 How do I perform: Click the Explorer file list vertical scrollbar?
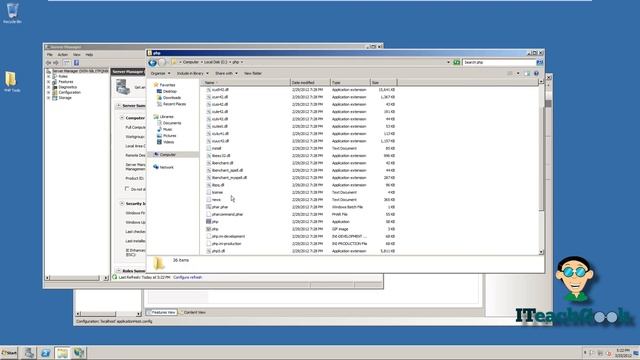point(541,167)
